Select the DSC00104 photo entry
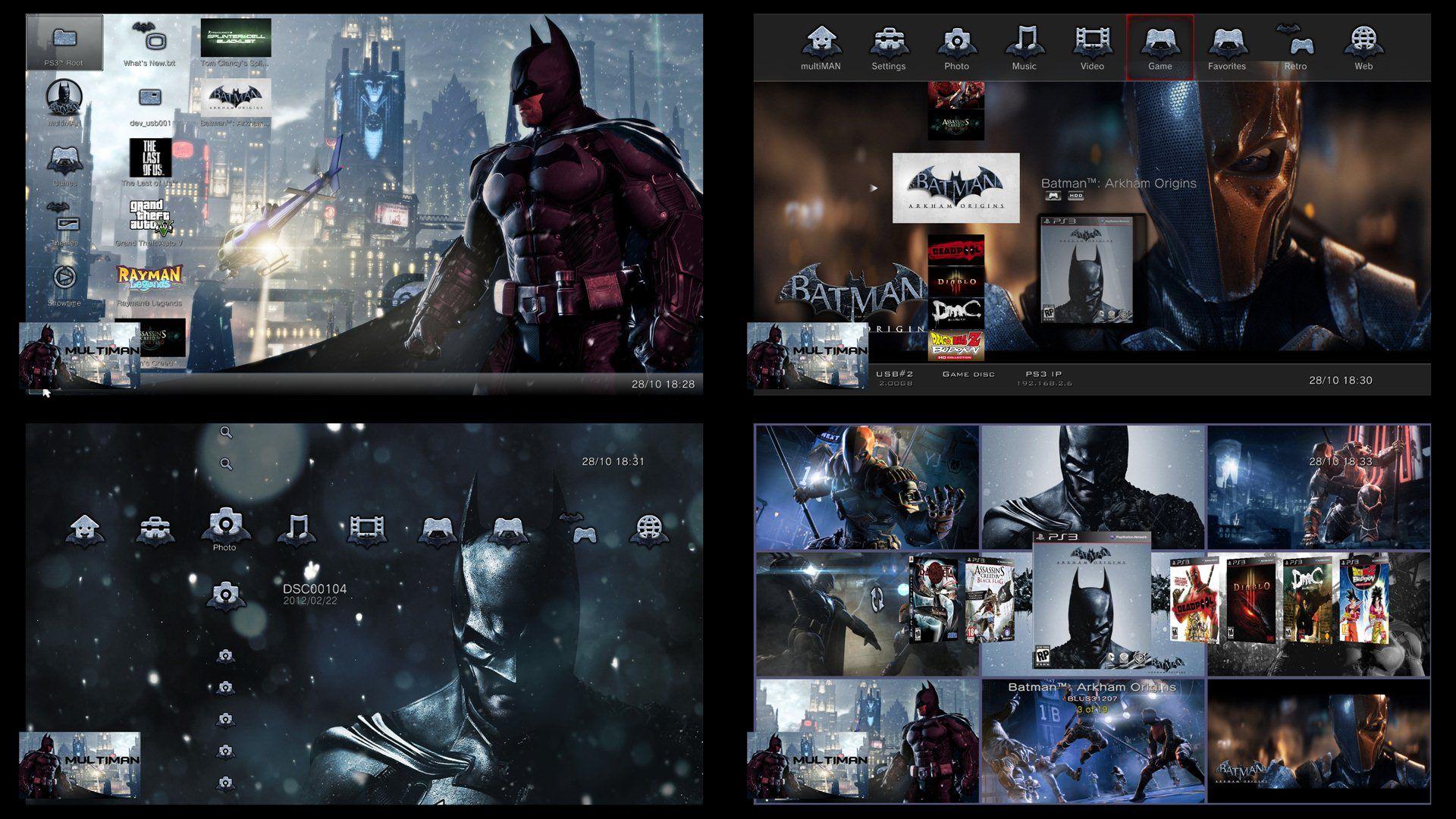The image size is (1456, 819). (314, 589)
